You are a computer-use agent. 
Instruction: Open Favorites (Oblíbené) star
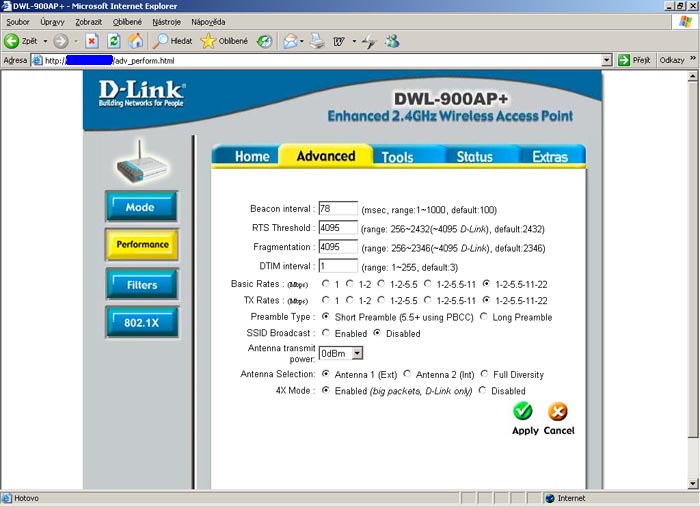208,41
